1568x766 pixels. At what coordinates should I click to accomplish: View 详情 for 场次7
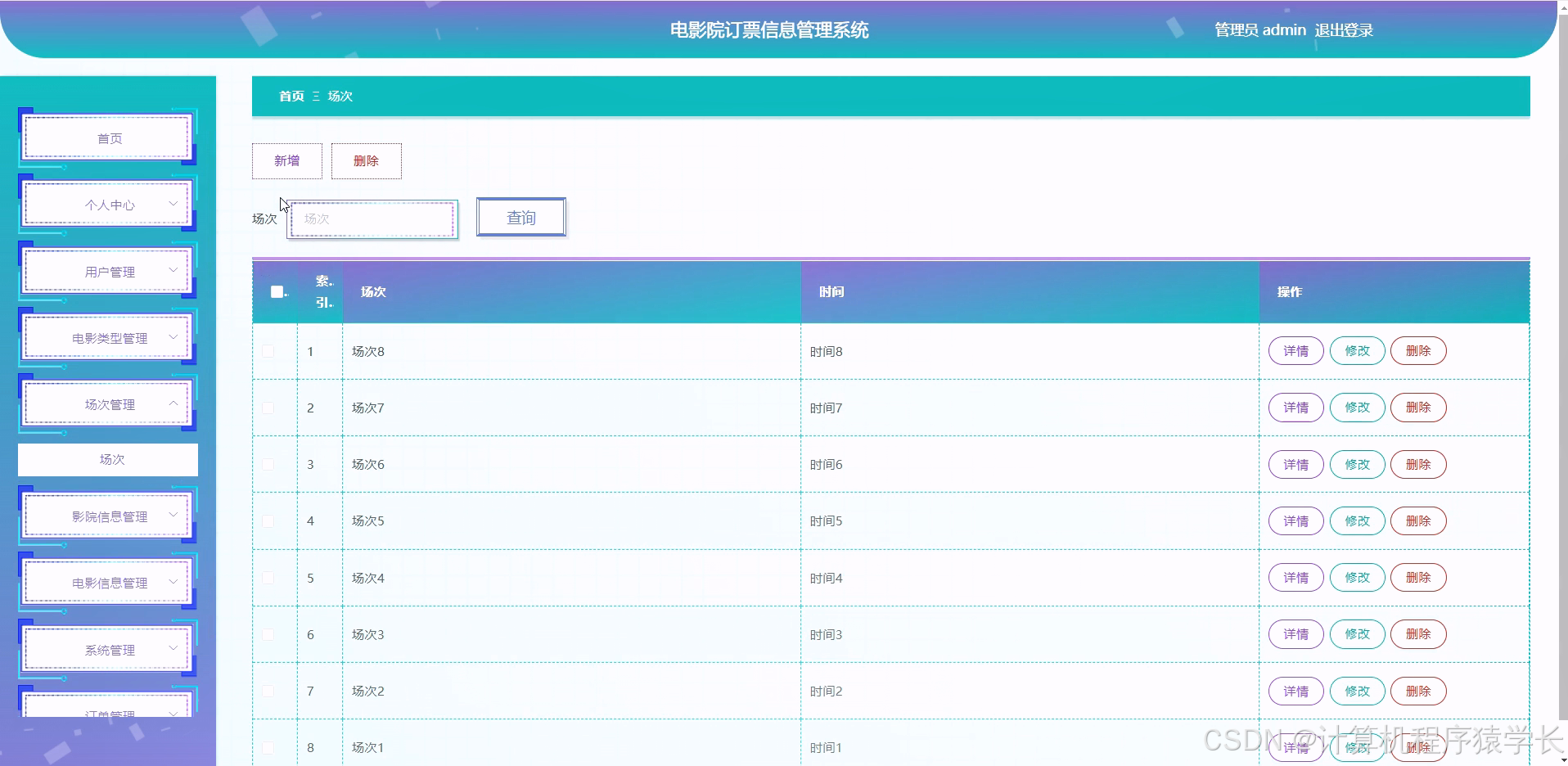(1296, 408)
